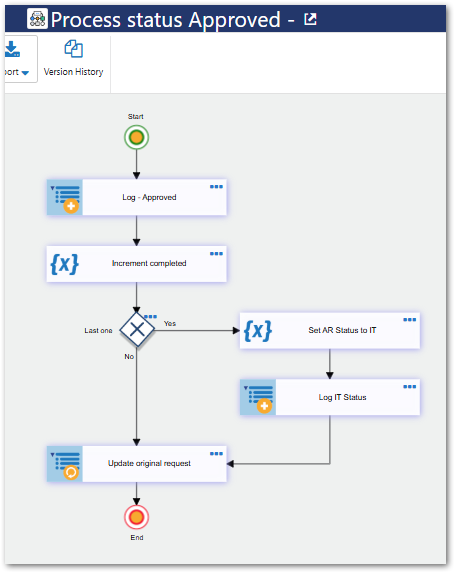This screenshot has width=455, height=573.
Task: Click the workflow icon beside the title
Action: pos(37,18)
